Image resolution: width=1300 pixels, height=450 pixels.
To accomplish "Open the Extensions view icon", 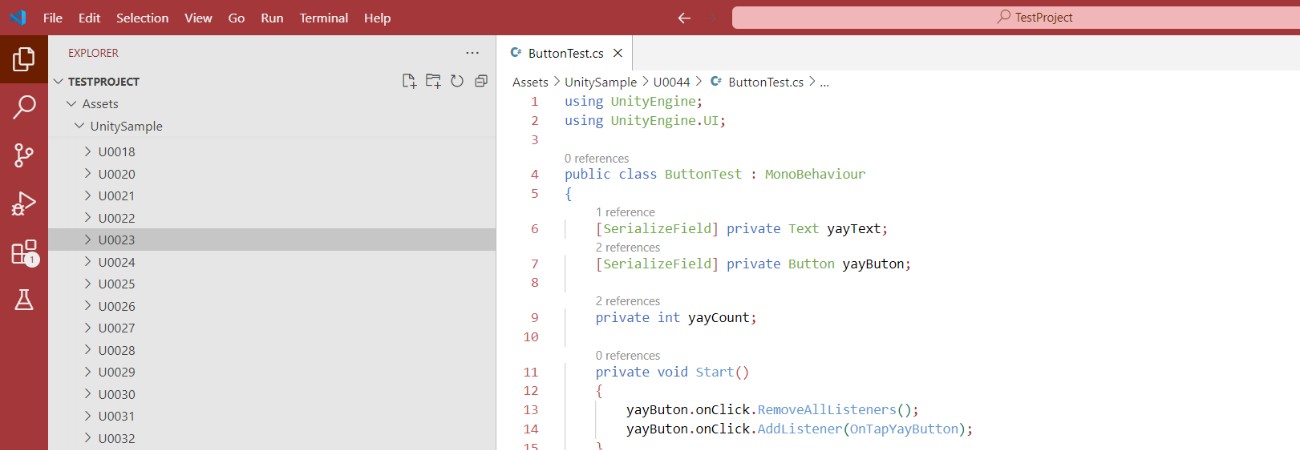I will (24, 252).
